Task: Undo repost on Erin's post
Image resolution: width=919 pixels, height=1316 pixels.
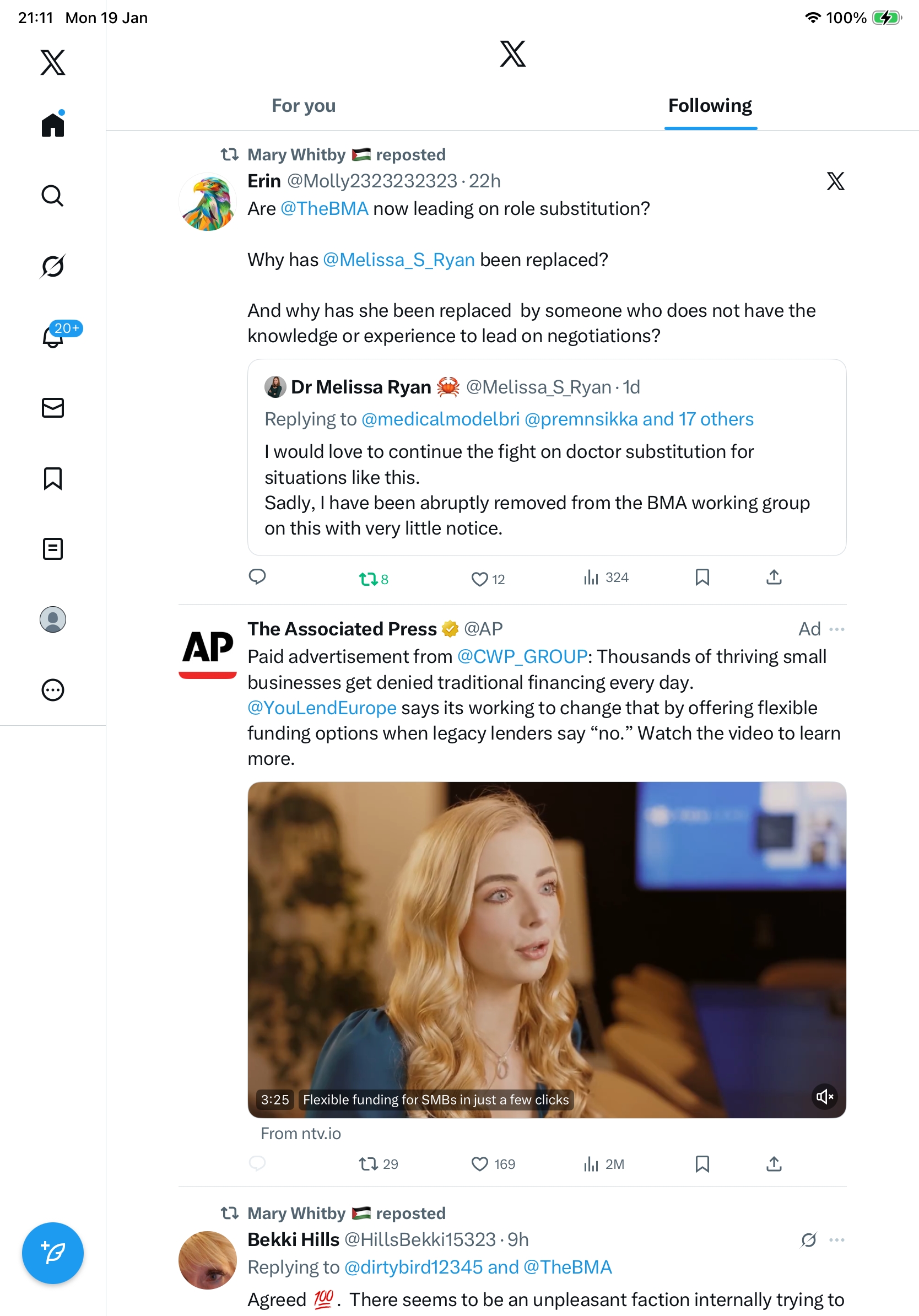Action: coord(368,579)
